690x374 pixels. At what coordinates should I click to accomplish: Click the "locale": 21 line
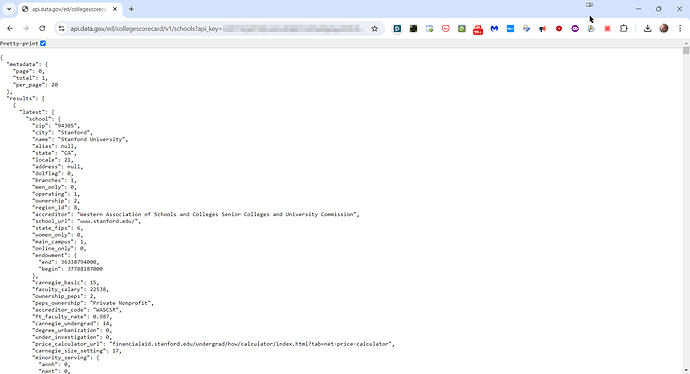tap(53, 160)
